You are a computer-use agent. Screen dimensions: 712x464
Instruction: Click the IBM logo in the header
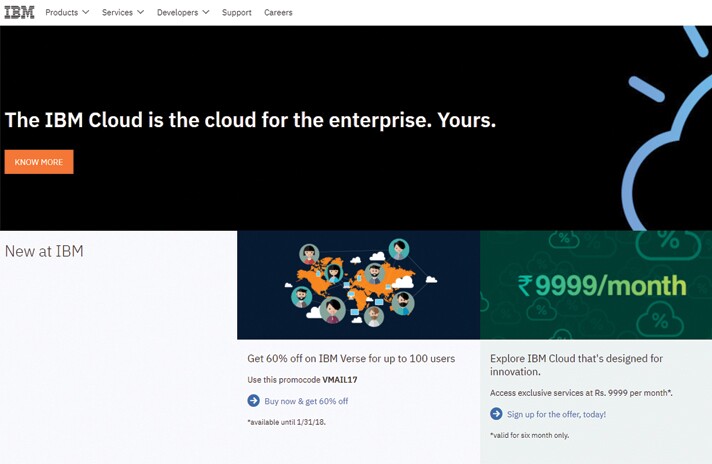(x=19, y=13)
